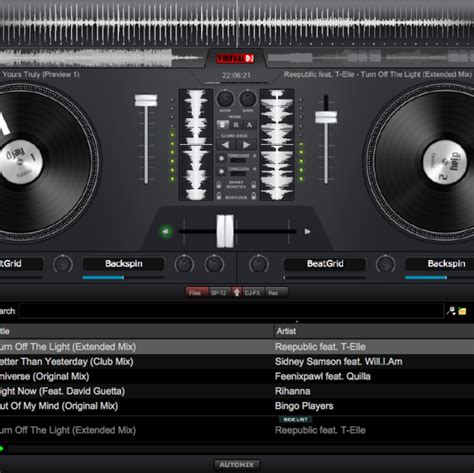
Task: Click the AUTOMIX button
Action: [x=237, y=464]
